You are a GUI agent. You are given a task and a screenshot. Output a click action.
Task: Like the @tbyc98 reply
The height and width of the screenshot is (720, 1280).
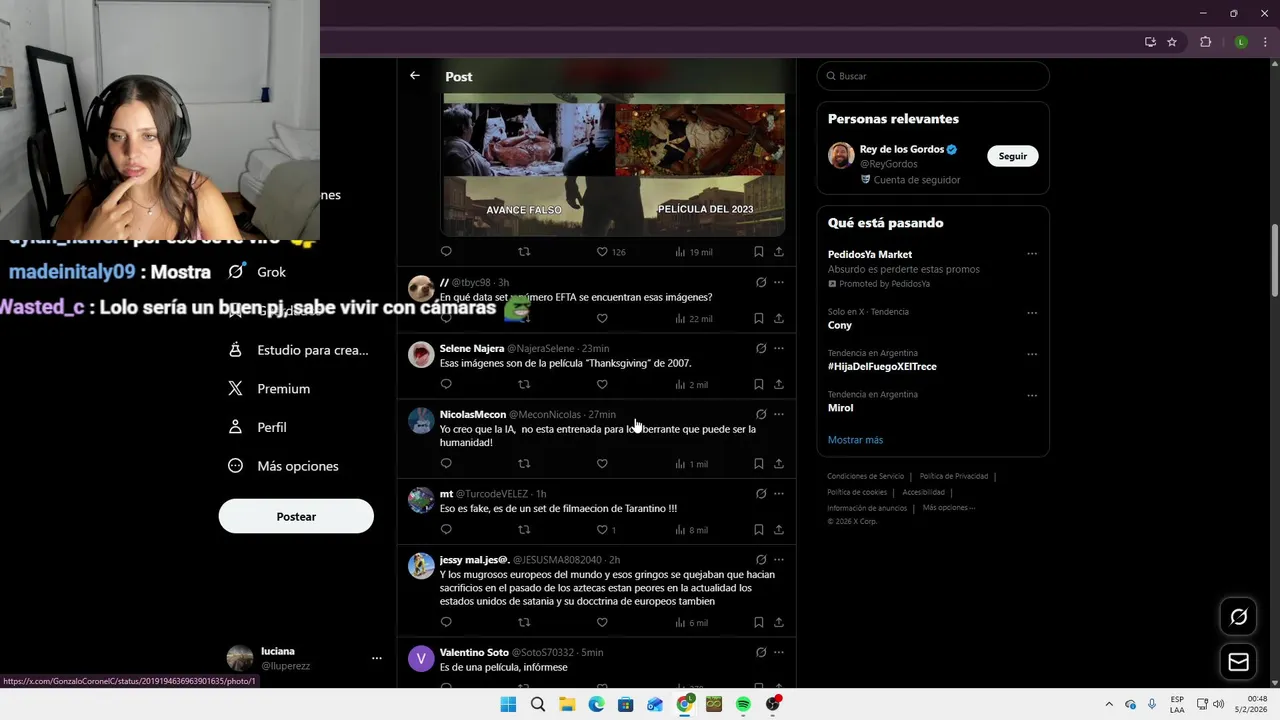(x=602, y=318)
